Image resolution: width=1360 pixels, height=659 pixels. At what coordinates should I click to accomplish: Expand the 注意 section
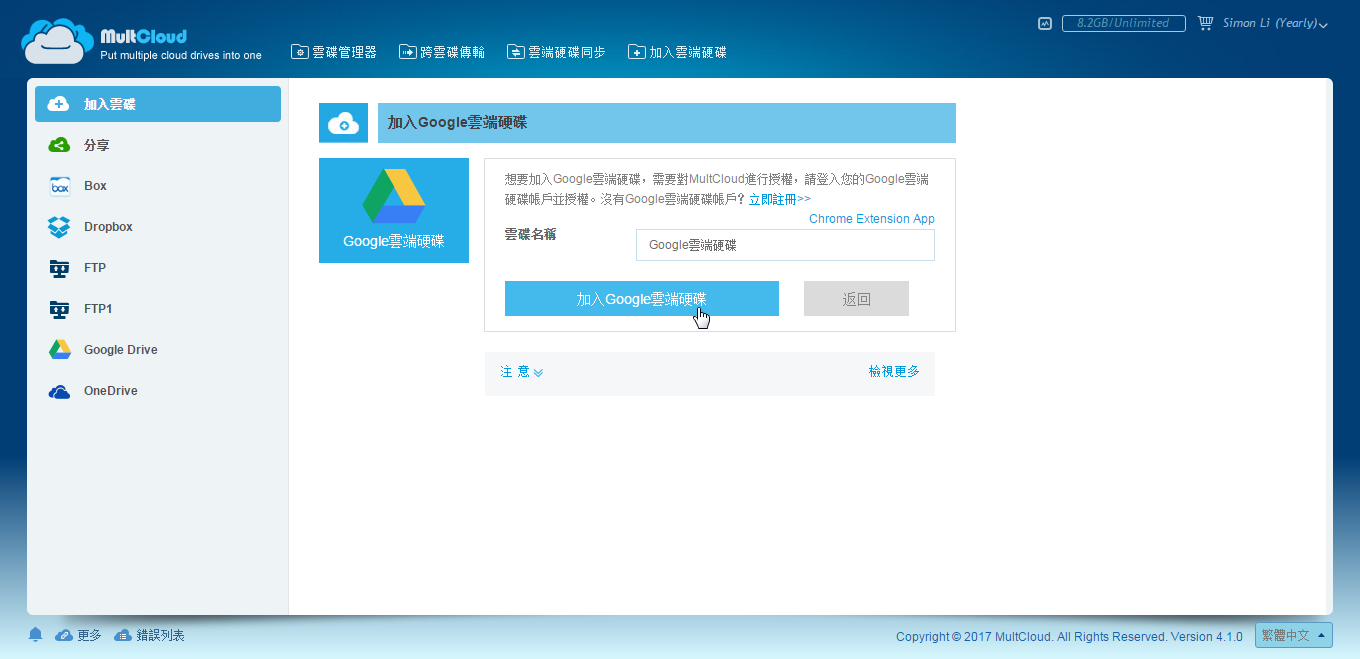(521, 372)
